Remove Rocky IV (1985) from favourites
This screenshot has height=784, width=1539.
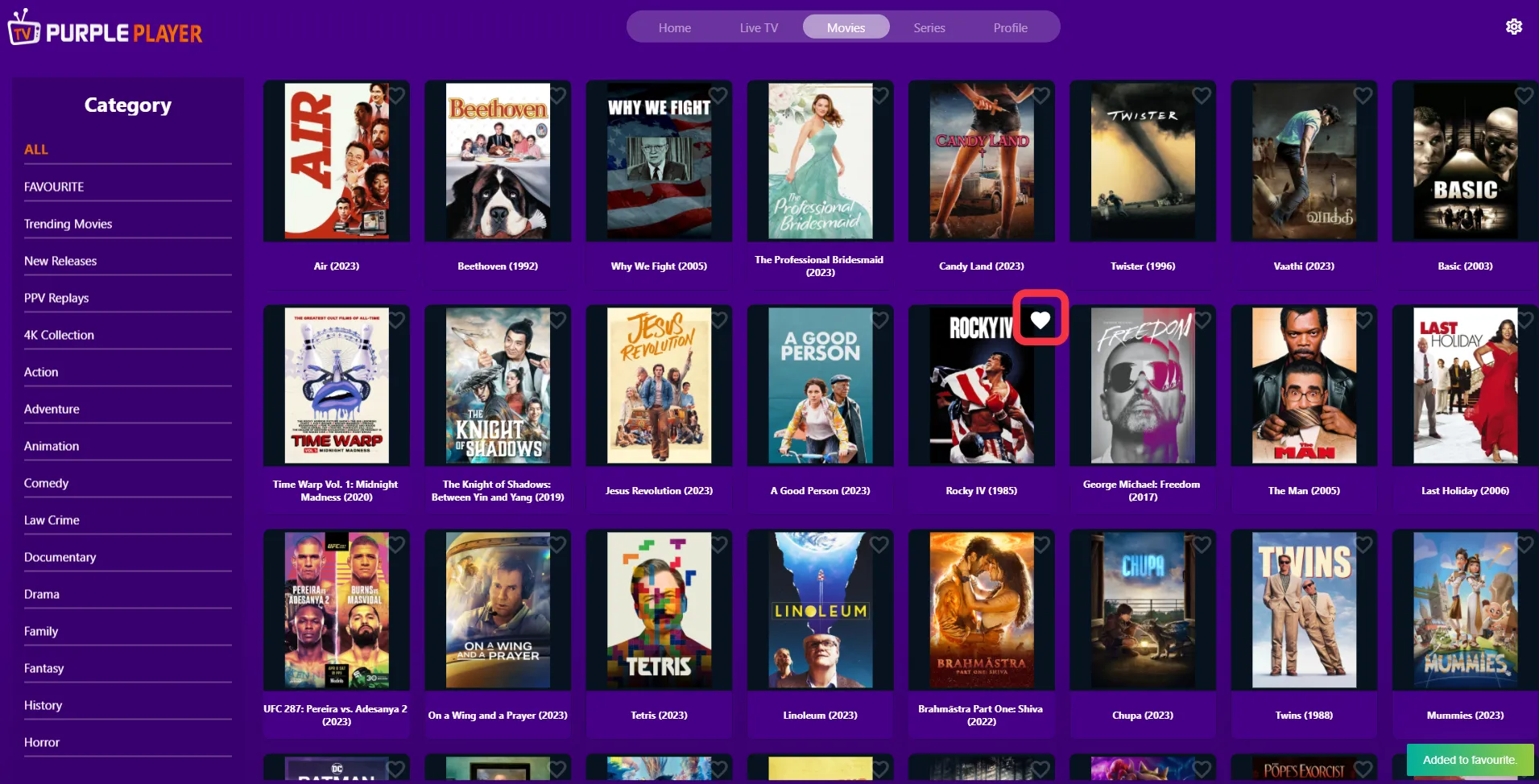click(1040, 320)
